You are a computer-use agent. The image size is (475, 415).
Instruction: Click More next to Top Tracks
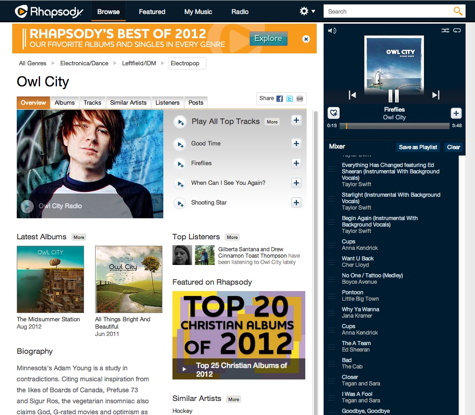pyautogui.click(x=272, y=122)
